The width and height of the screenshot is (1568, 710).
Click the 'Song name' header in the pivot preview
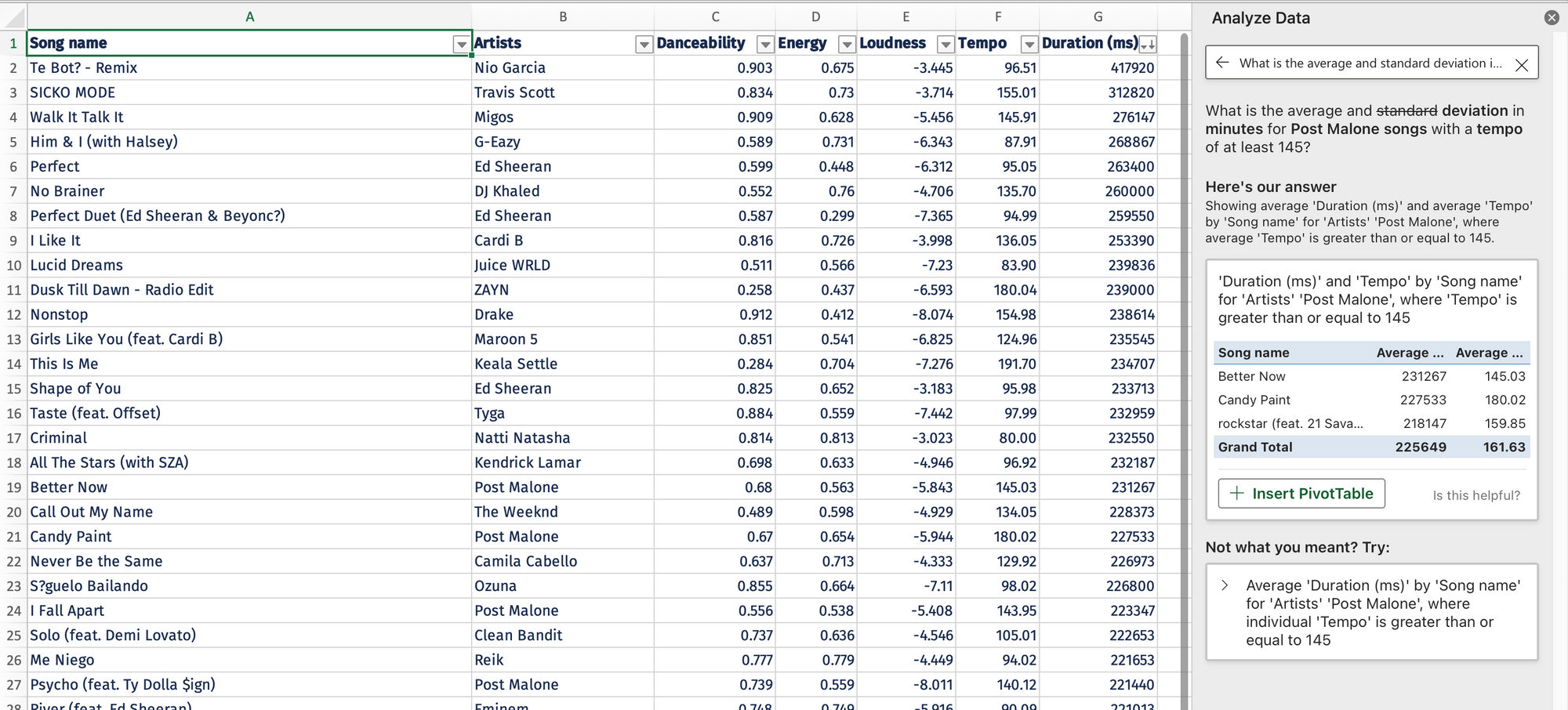(1254, 353)
